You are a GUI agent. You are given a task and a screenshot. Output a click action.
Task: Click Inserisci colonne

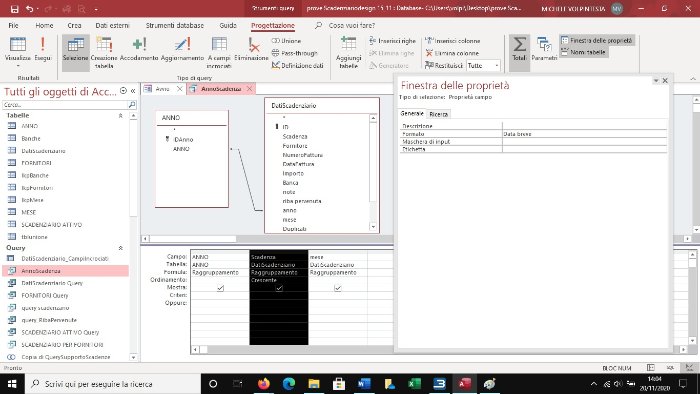tap(452, 41)
